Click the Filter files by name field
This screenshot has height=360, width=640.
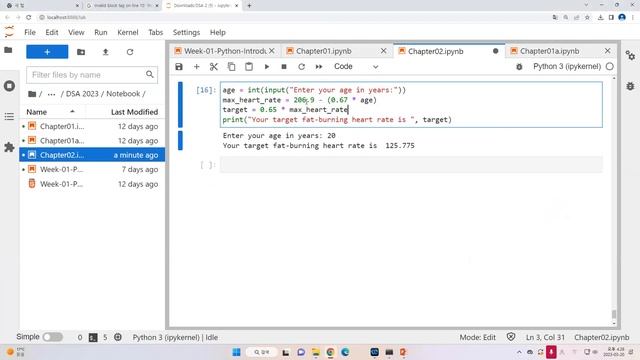pos(92,75)
